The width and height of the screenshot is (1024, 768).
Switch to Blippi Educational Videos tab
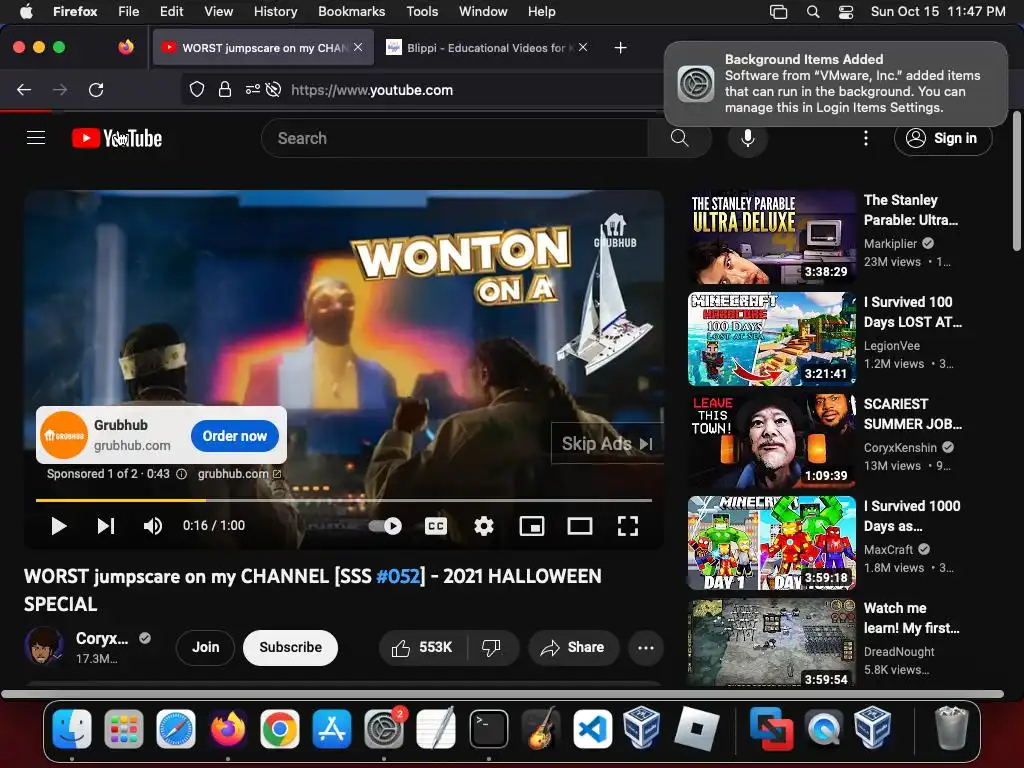(486, 48)
